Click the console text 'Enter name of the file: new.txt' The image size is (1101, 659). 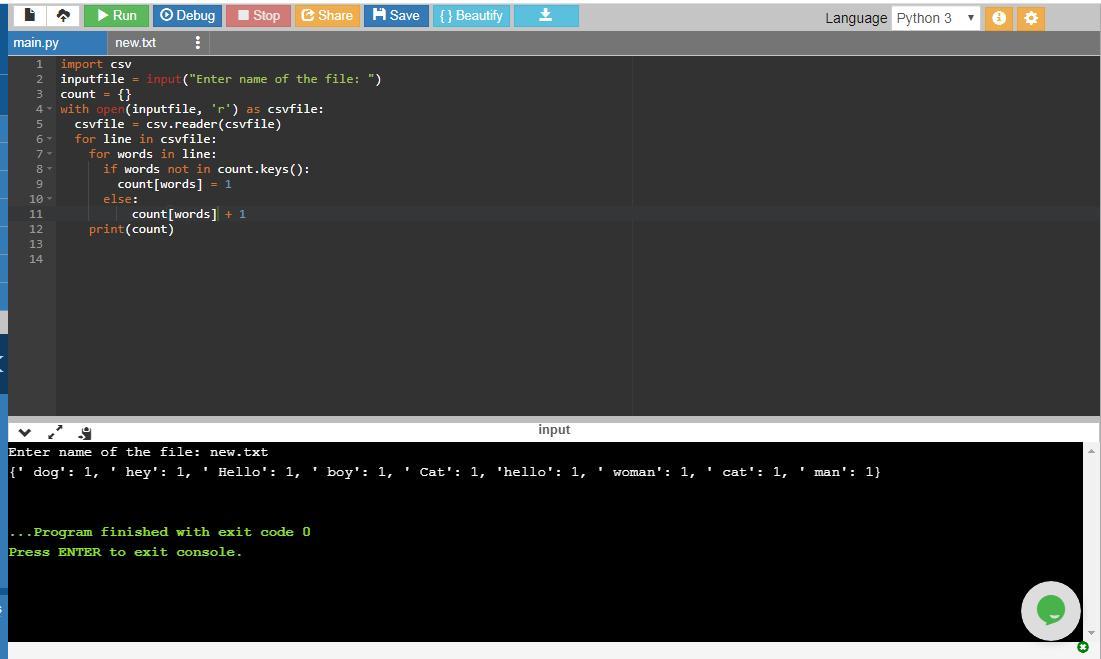click(138, 452)
